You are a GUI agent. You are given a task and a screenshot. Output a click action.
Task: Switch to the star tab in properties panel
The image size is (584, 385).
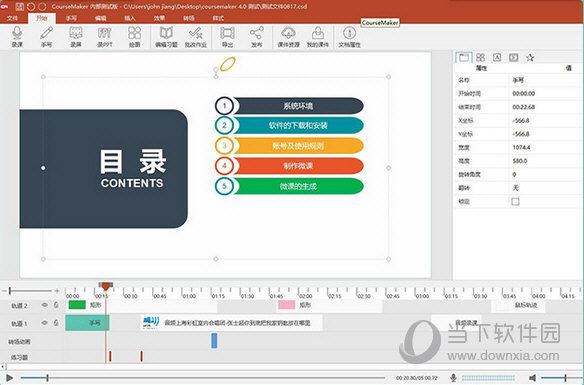[530, 57]
